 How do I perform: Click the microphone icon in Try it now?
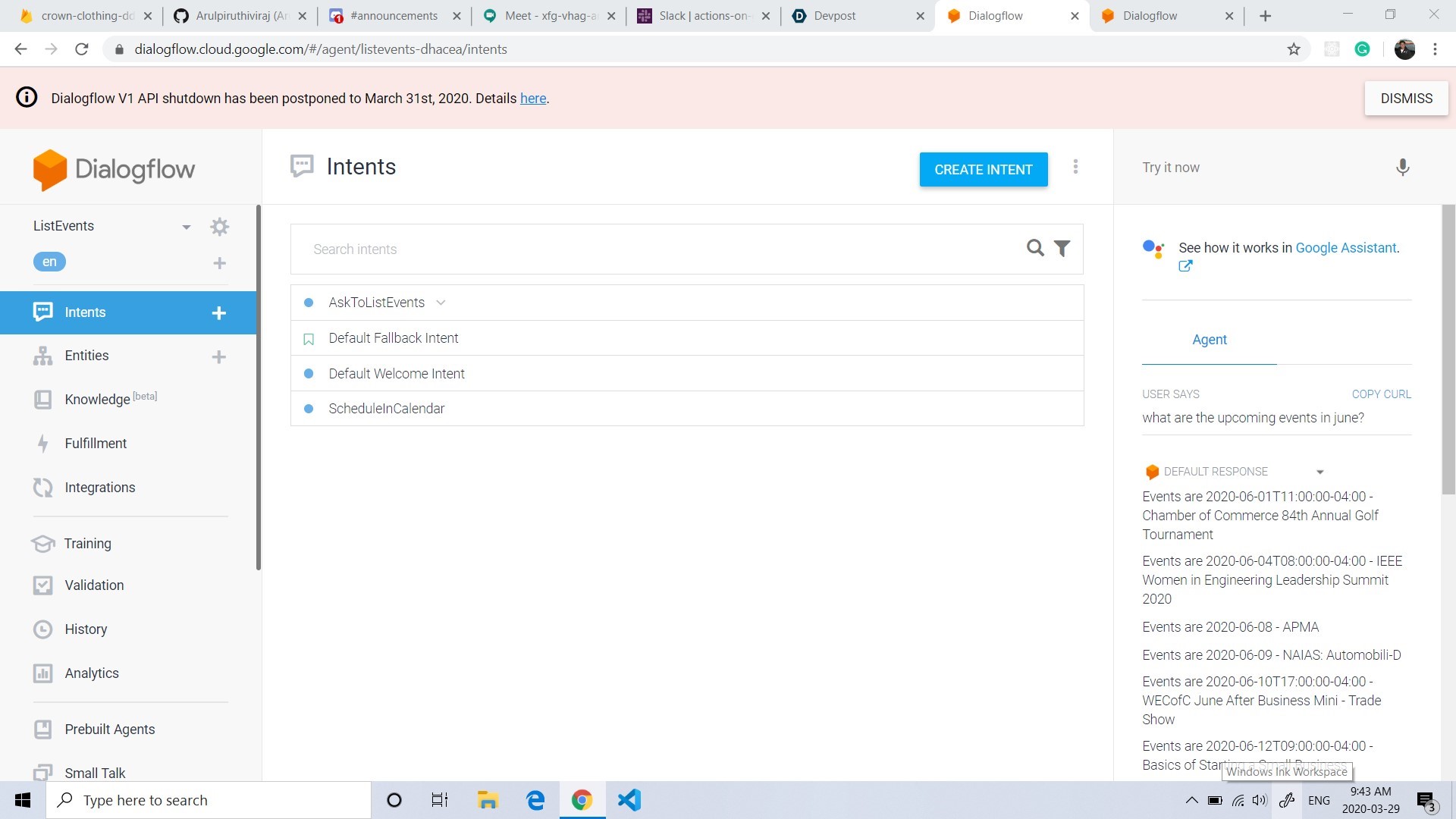click(x=1402, y=168)
